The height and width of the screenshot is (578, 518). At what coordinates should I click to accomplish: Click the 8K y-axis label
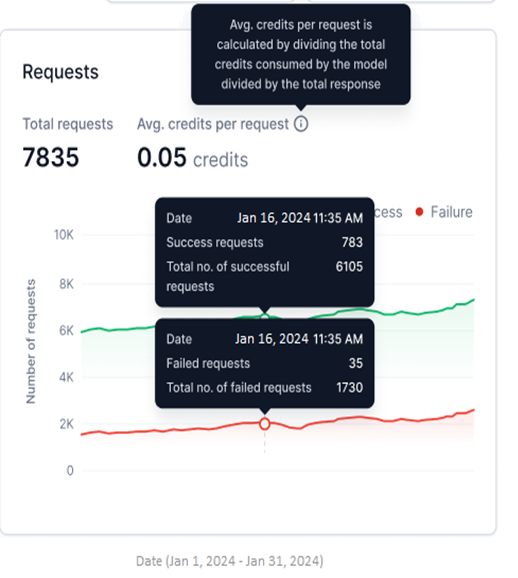tap(66, 284)
